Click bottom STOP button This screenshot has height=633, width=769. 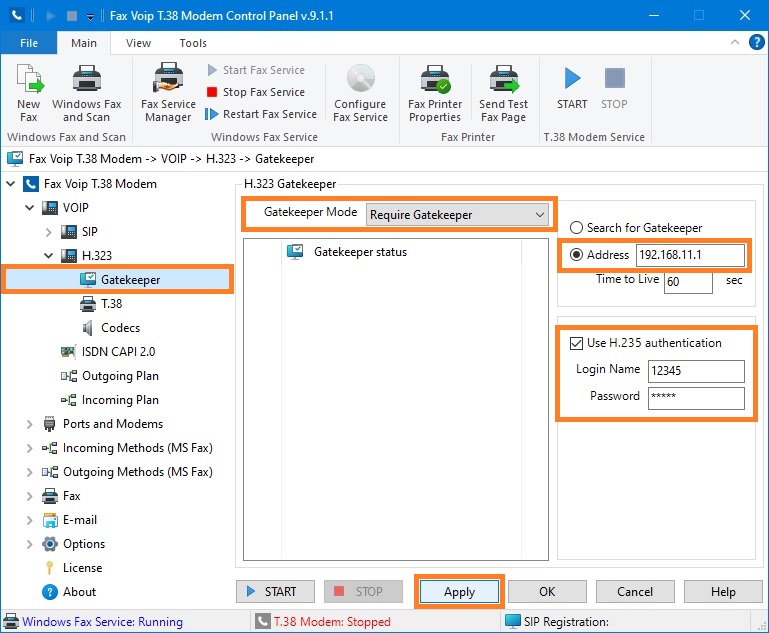coord(363,592)
